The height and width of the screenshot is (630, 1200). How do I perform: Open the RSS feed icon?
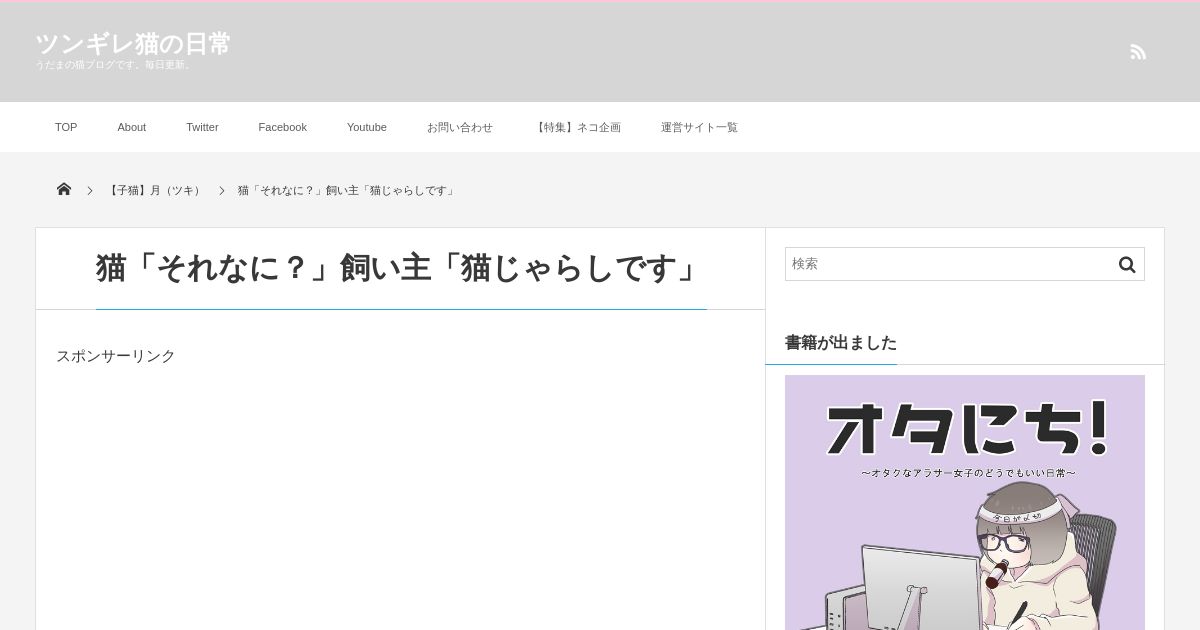(1138, 52)
